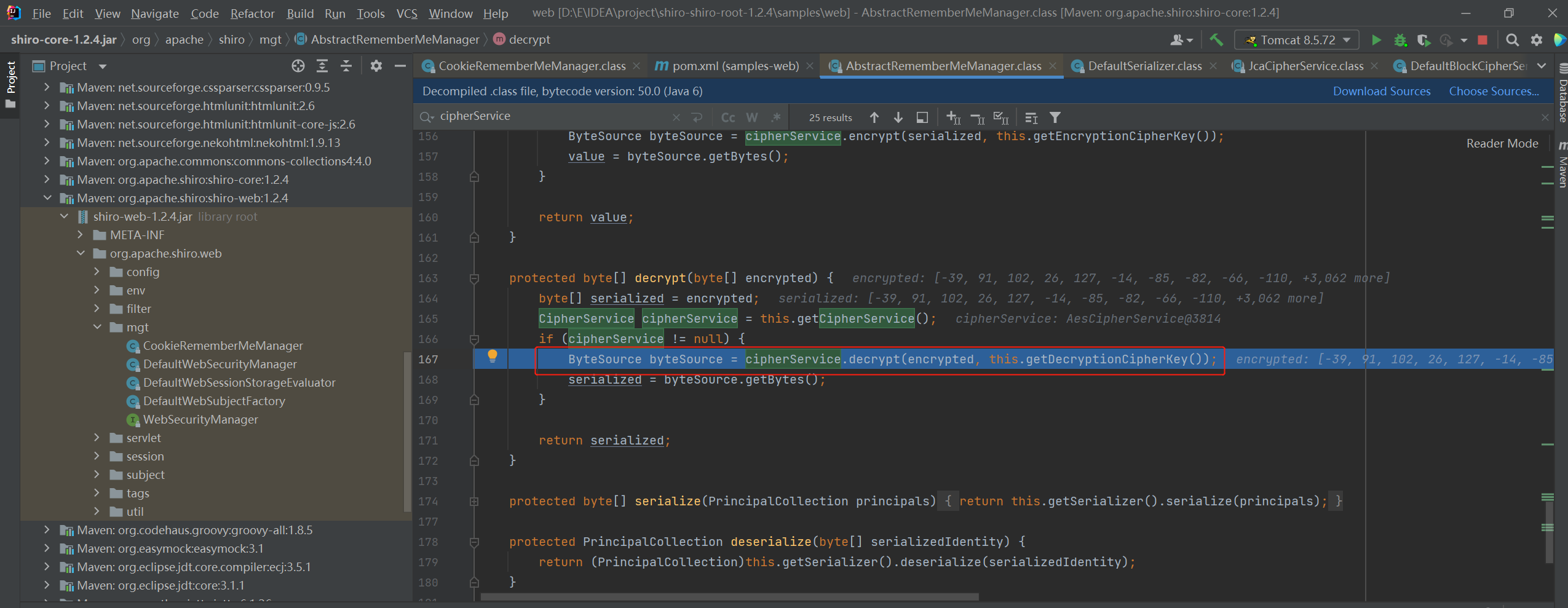Click the cipherService search input field
The height and width of the screenshot is (608, 1568).
[x=553, y=116]
